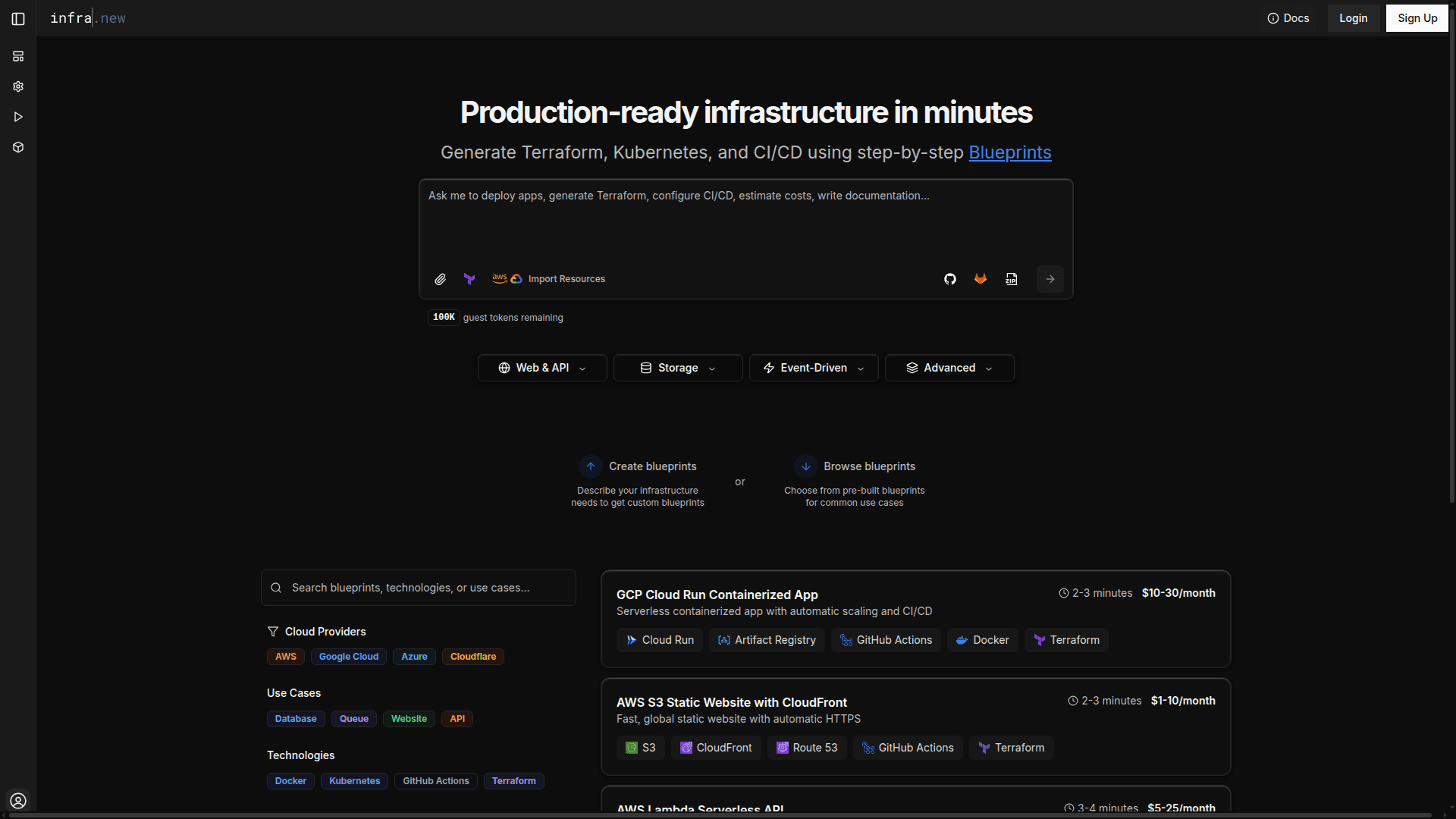Expand the Storage dropdown
The image size is (1456, 819).
[678, 368]
